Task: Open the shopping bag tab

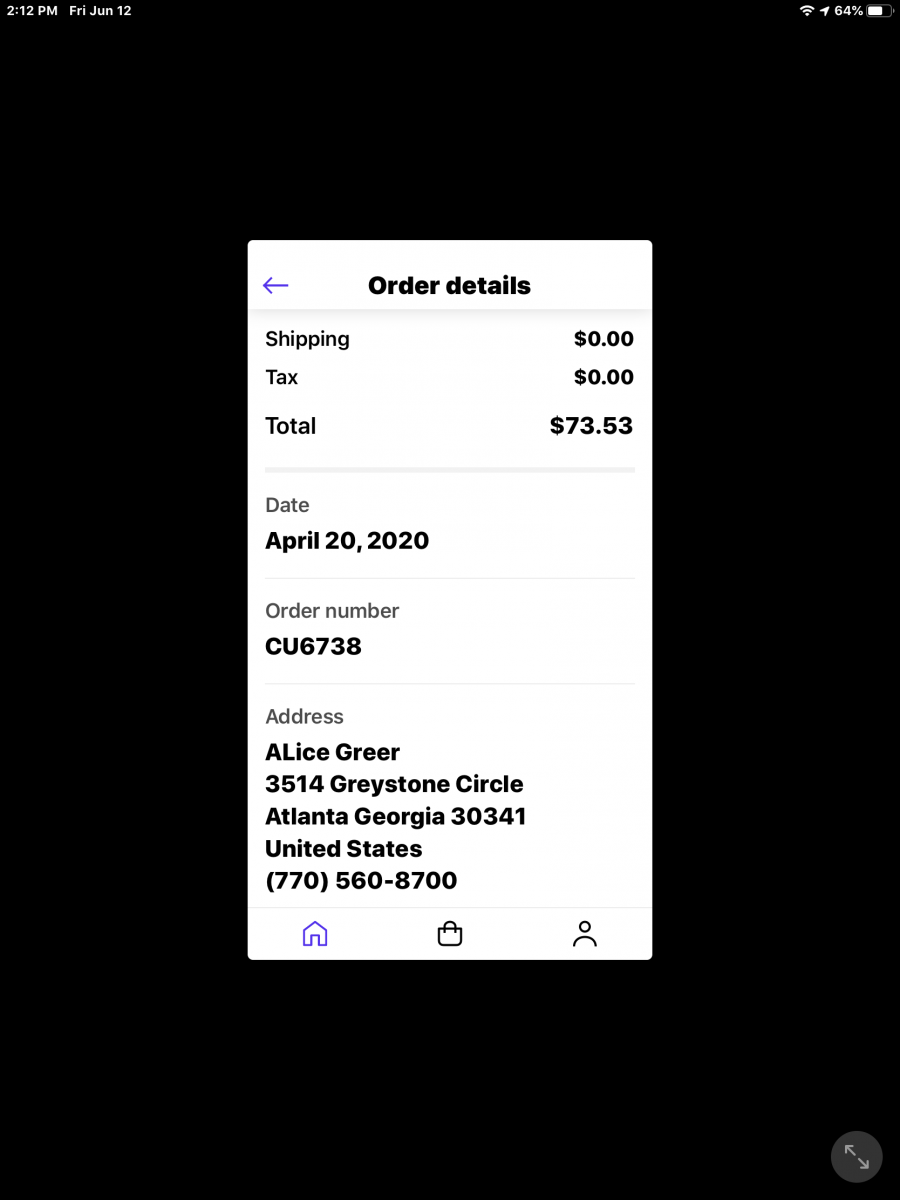Action: pyautogui.click(x=450, y=934)
